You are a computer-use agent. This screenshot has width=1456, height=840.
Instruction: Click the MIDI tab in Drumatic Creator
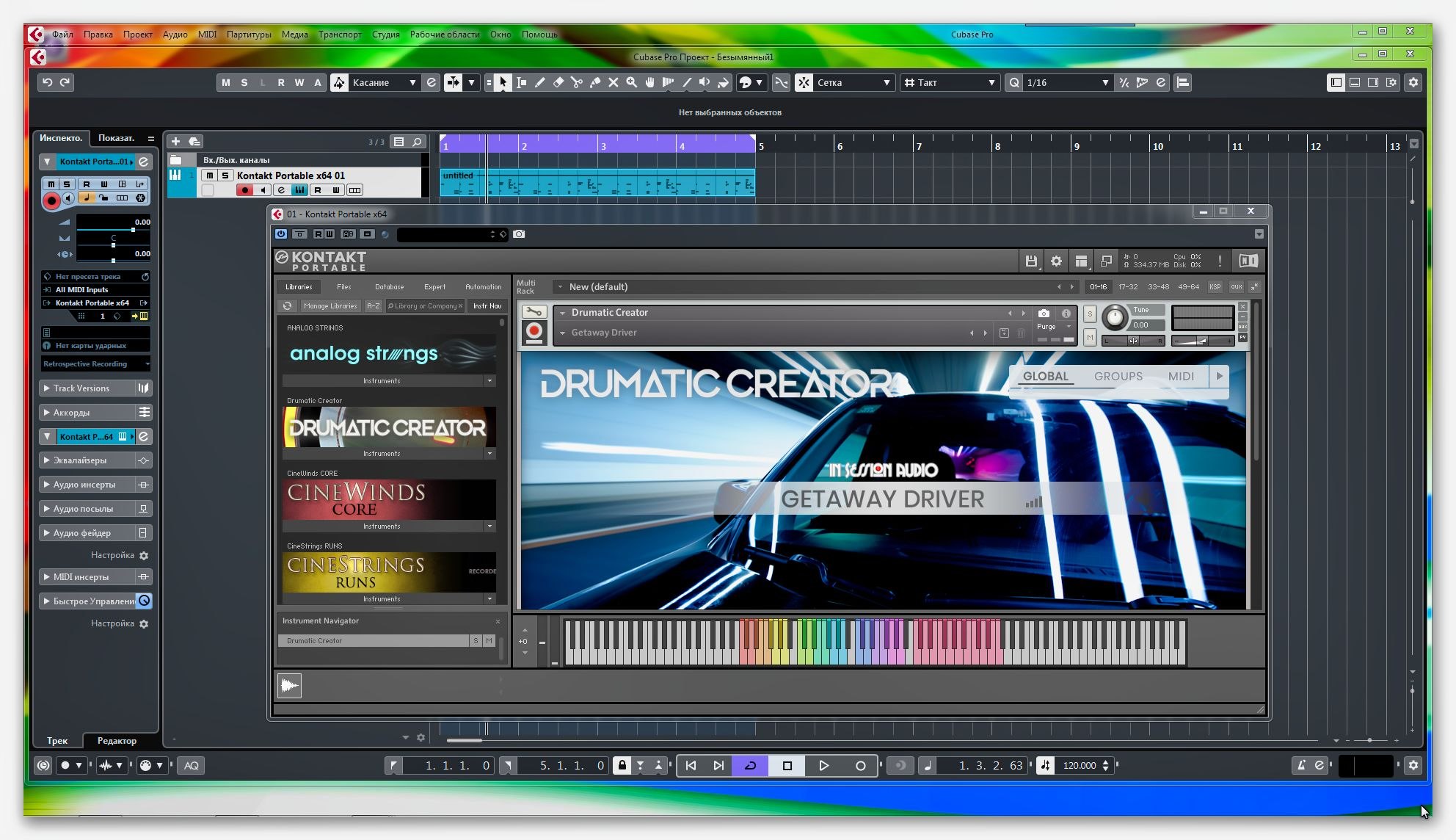pyautogui.click(x=1181, y=376)
